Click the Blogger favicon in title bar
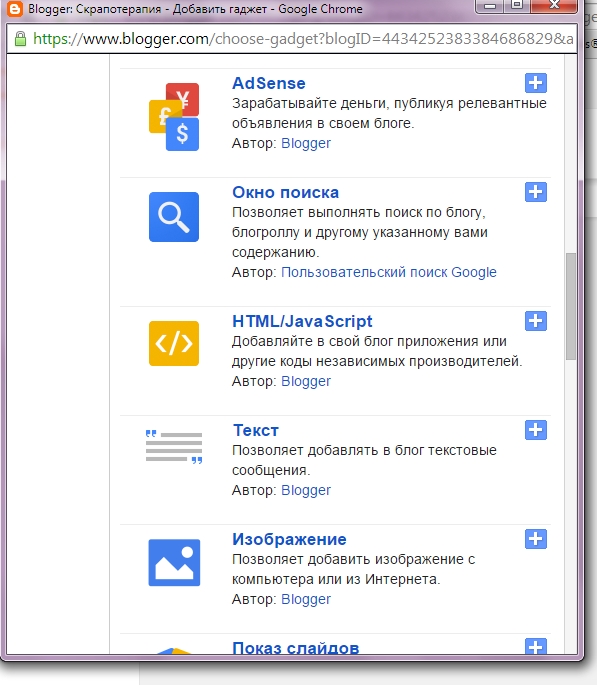This screenshot has height=685, width=597. pyautogui.click(x=14, y=8)
